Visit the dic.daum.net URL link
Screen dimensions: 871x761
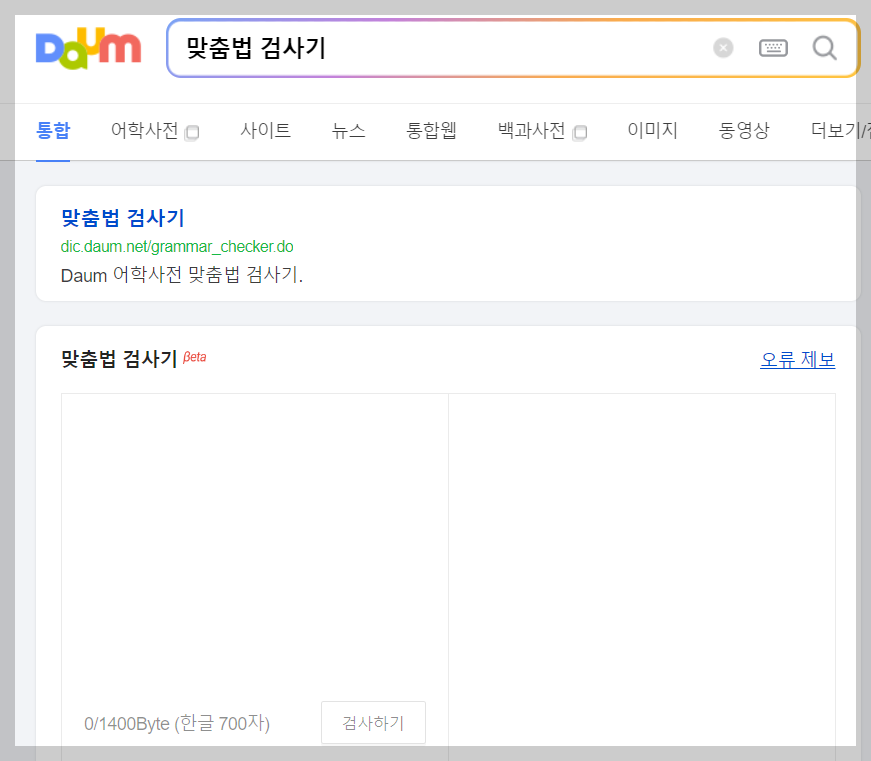174,244
